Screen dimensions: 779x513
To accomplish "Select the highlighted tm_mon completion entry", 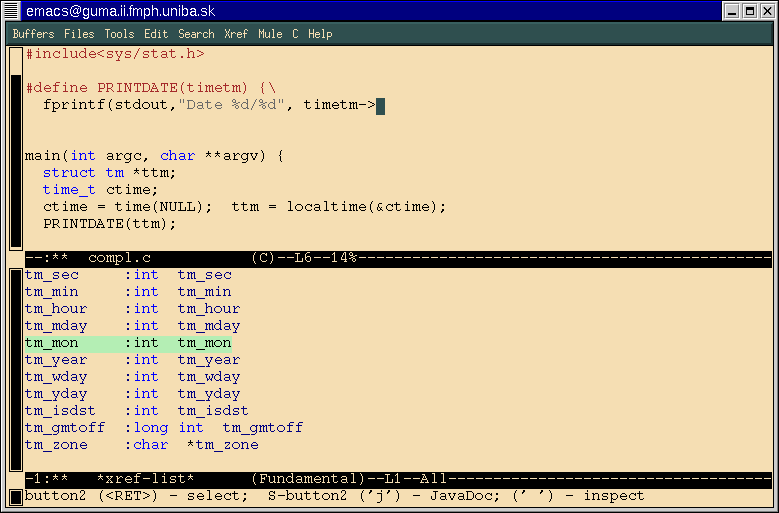I will pyautogui.click(x=128, y=343).
